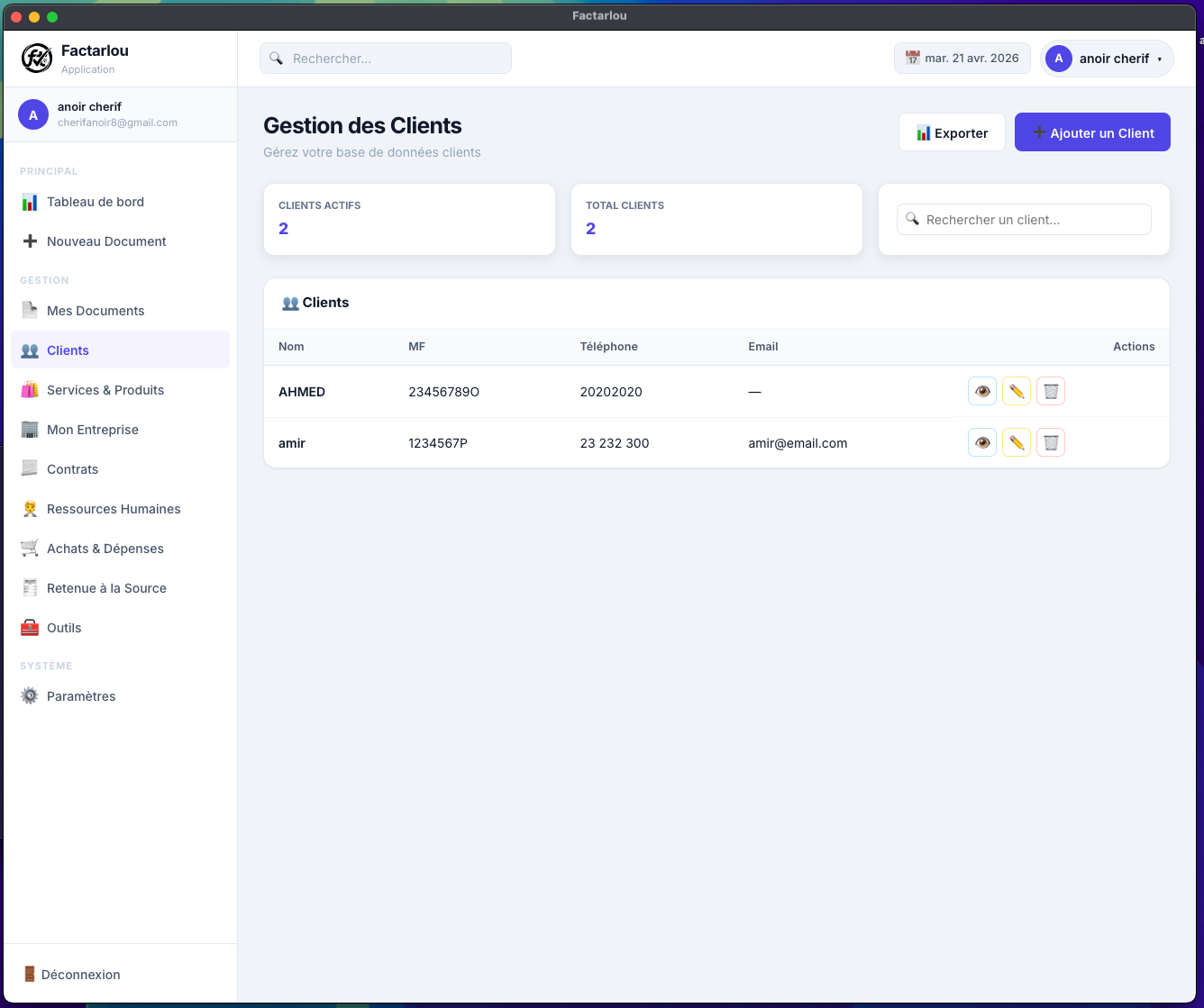Viewport: 1204px width, 1008px height.
Task: Click the Rechercher un client search field
Action: pyautogui.click(x=1023, y=219)
